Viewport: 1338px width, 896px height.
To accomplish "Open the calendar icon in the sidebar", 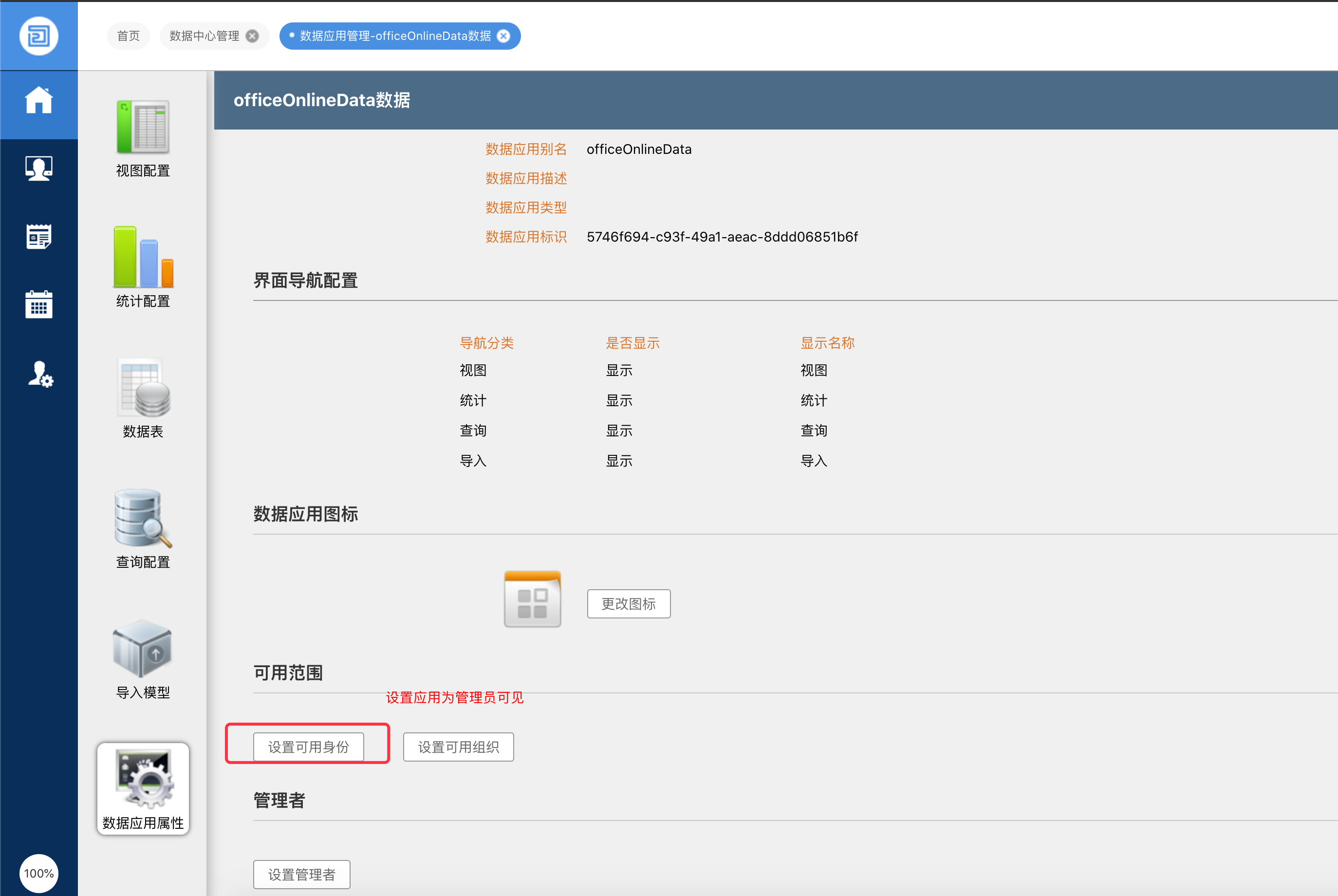I will tap(38, 304).
